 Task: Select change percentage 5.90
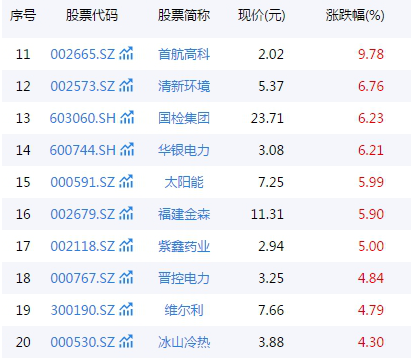pos(371,214)
